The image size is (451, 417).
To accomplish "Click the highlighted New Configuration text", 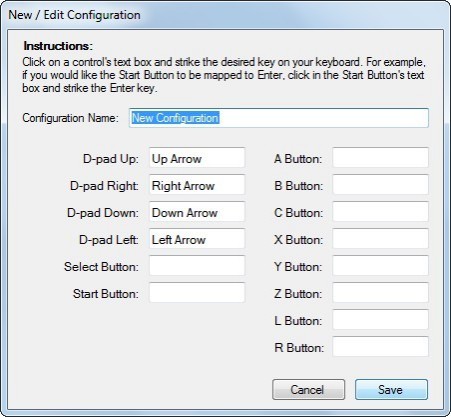I will point(175,118).
